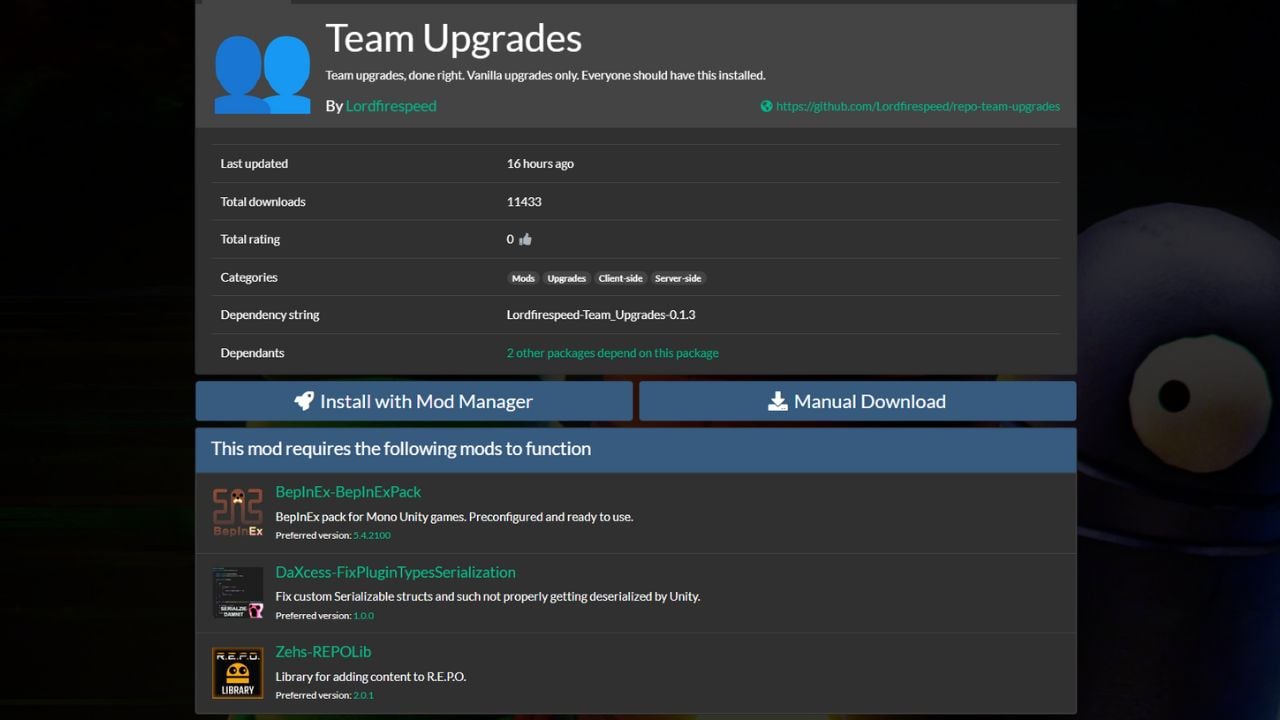Click the globe icon beside GitHub URL
This screenshot has height=720, width=1280.
coord(766,106)
